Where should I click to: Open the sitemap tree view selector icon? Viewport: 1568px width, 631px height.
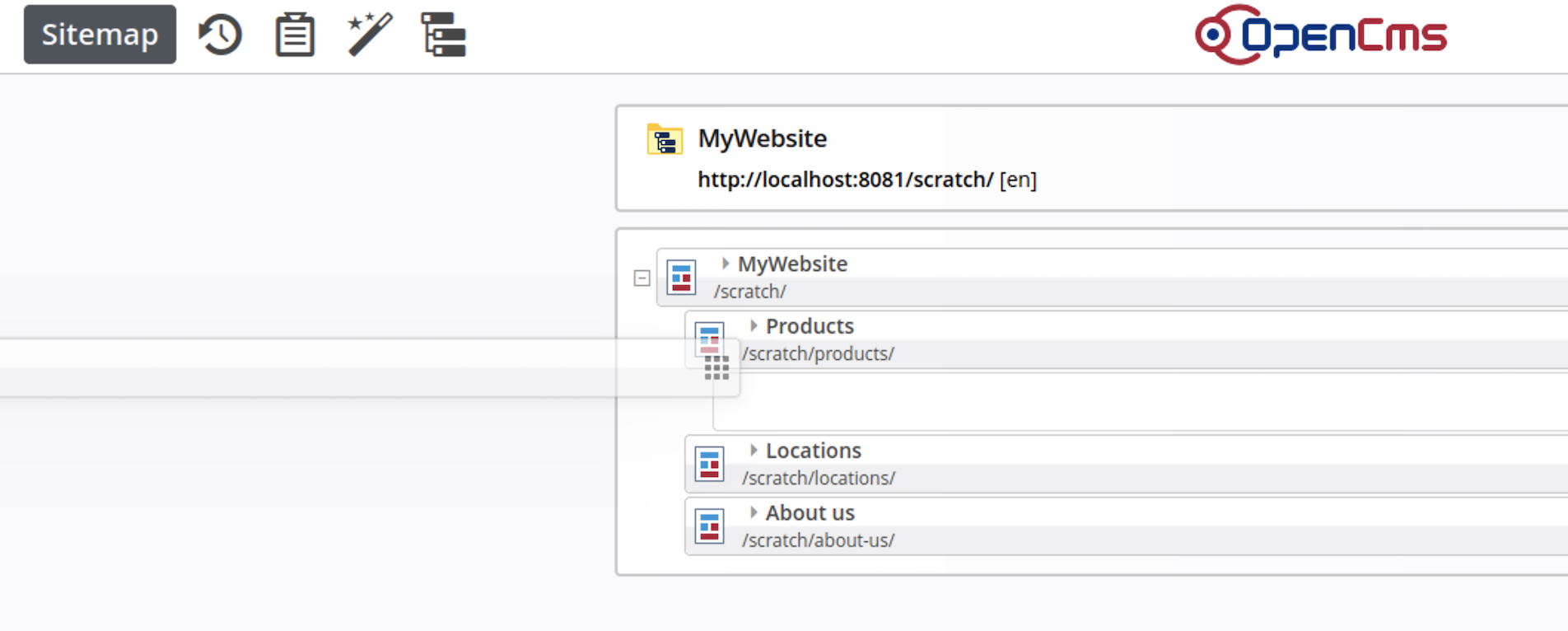tap(444, 35)
